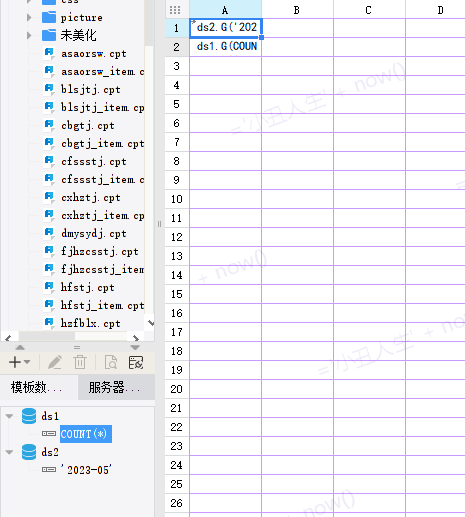465x517 pixels.
Task: Click the hzfblx.cpt file icon
Action: point(49,323)
